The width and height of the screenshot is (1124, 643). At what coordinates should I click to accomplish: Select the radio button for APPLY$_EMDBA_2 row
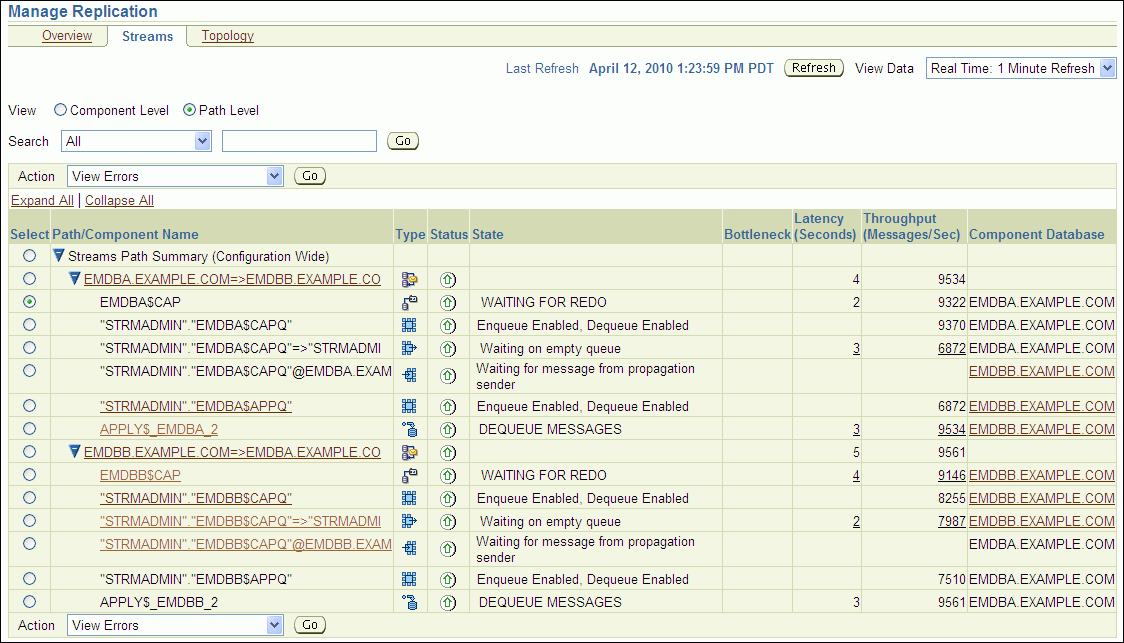click(x=29, y=429)
